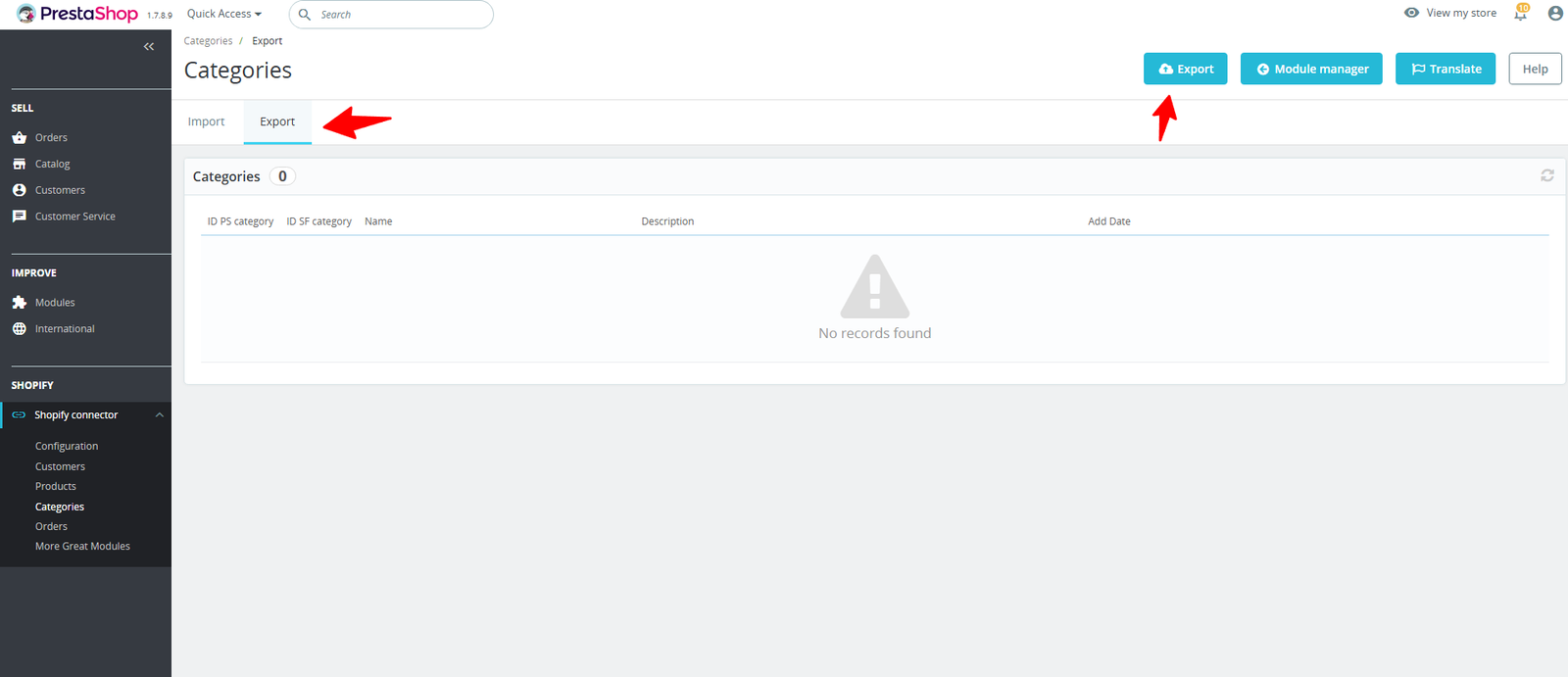This screenshot has width=1568, height=677.
Task: Click the No records found message
Action: tap(875, 333)
